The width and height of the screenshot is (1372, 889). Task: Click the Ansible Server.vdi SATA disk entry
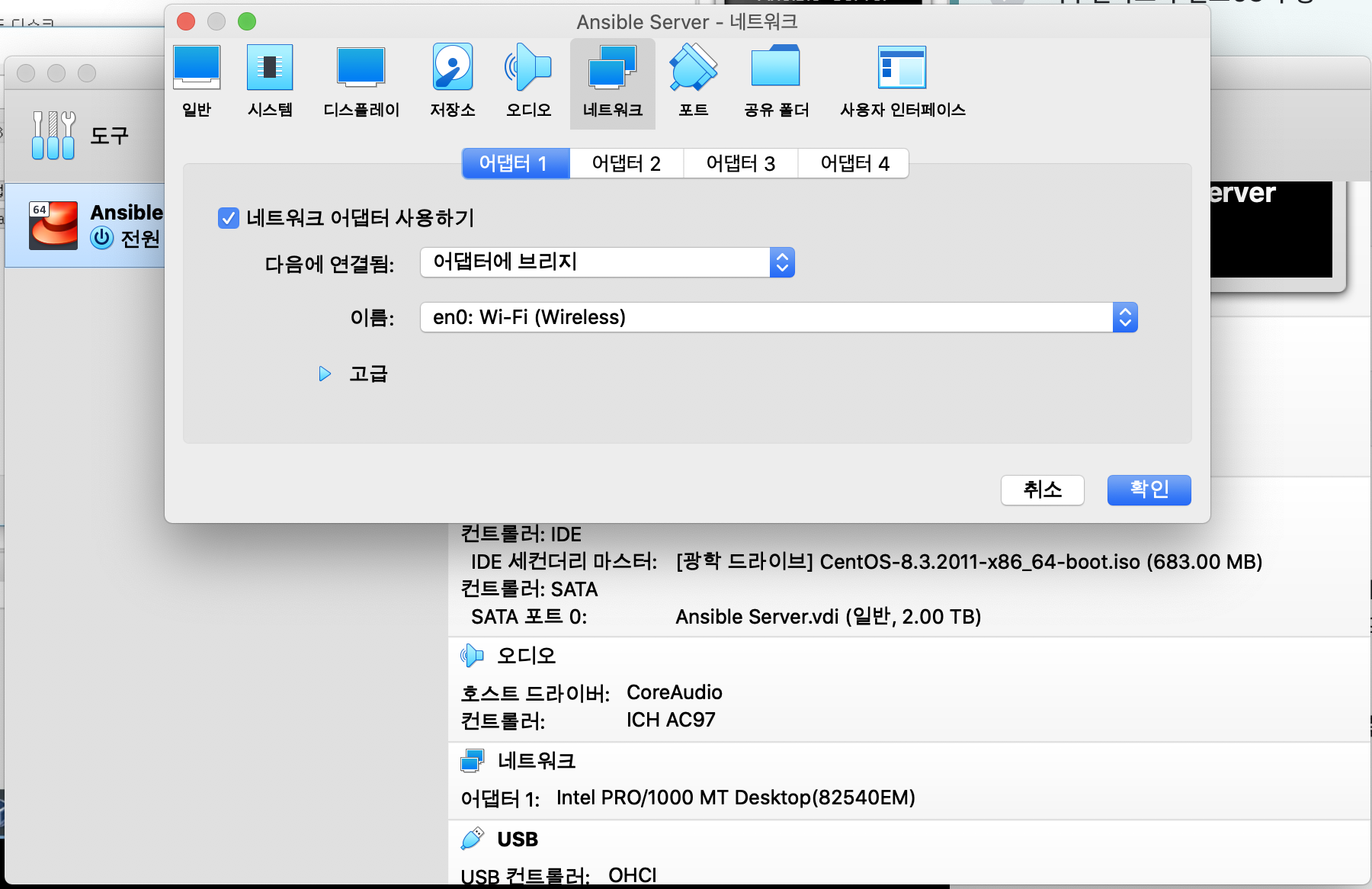click(x=829, y=617)
